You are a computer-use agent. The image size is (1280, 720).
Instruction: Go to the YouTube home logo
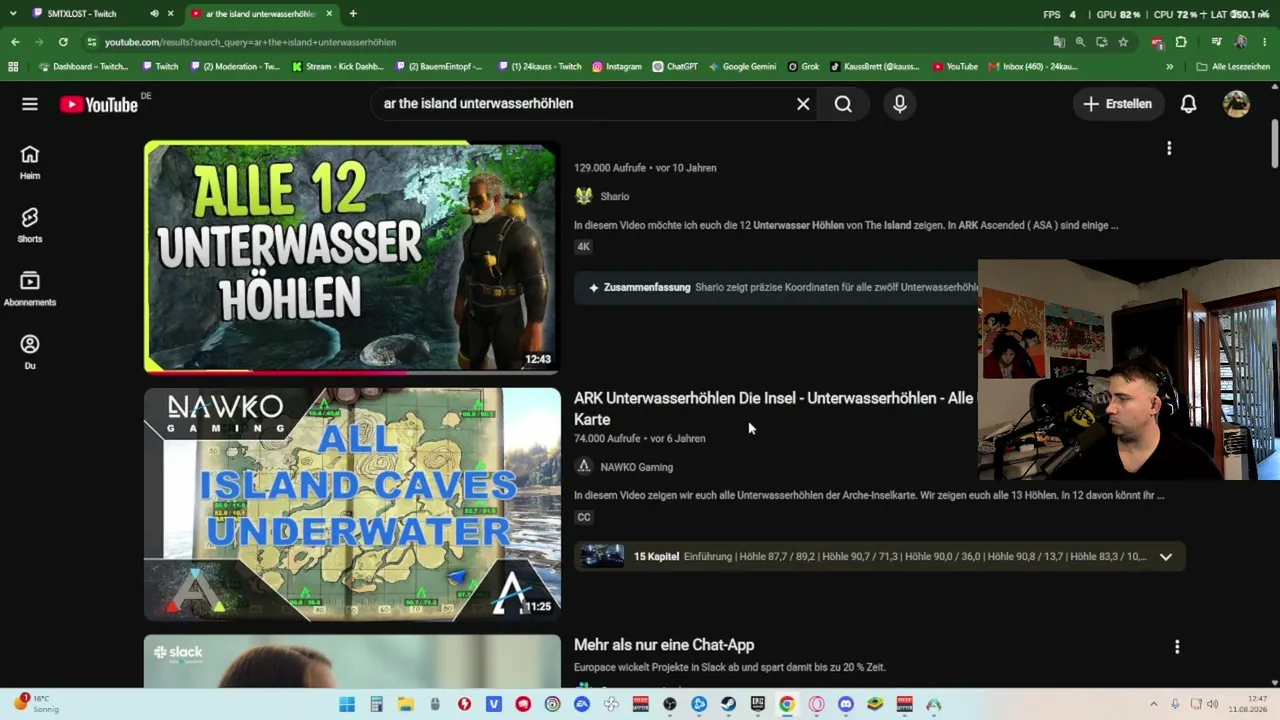coord(99,104)
